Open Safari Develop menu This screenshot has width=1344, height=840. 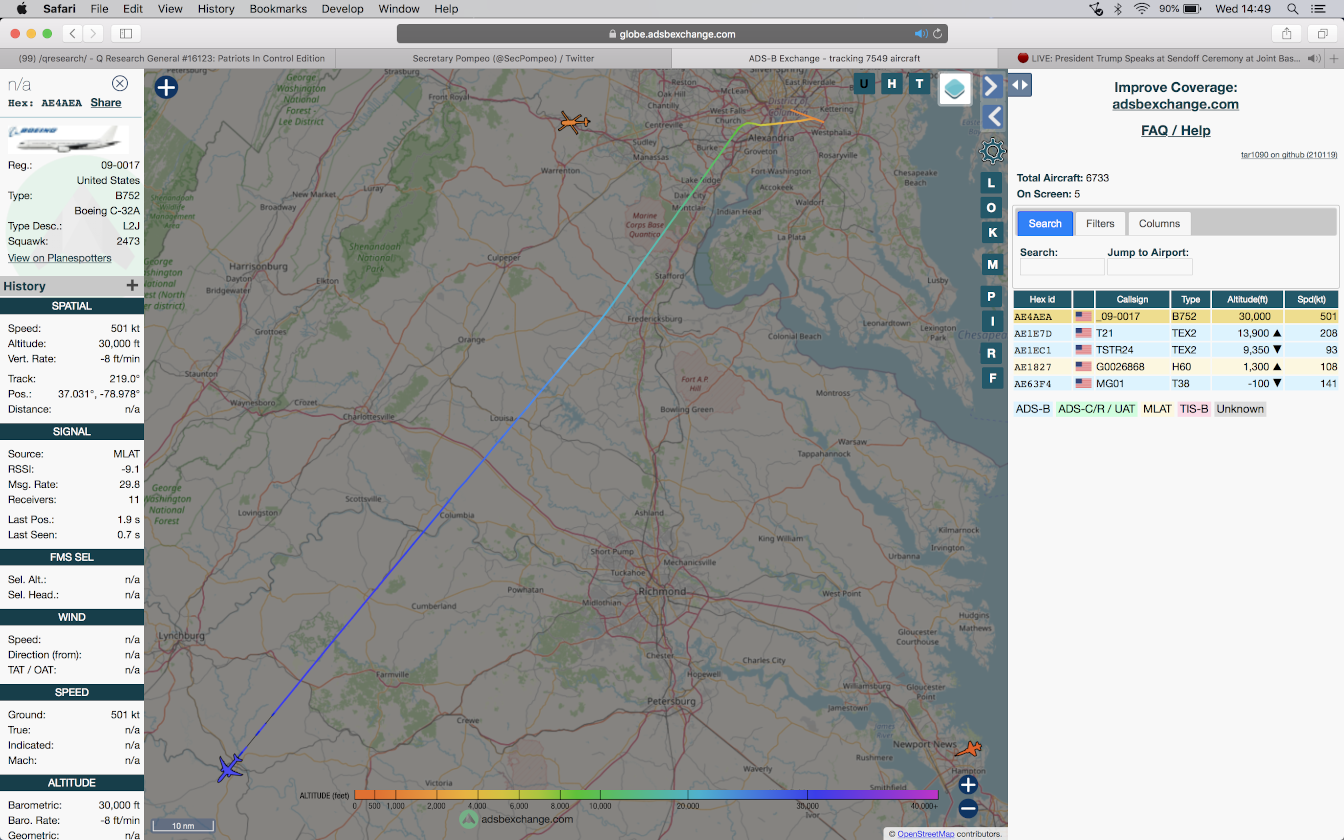(343, 9)
